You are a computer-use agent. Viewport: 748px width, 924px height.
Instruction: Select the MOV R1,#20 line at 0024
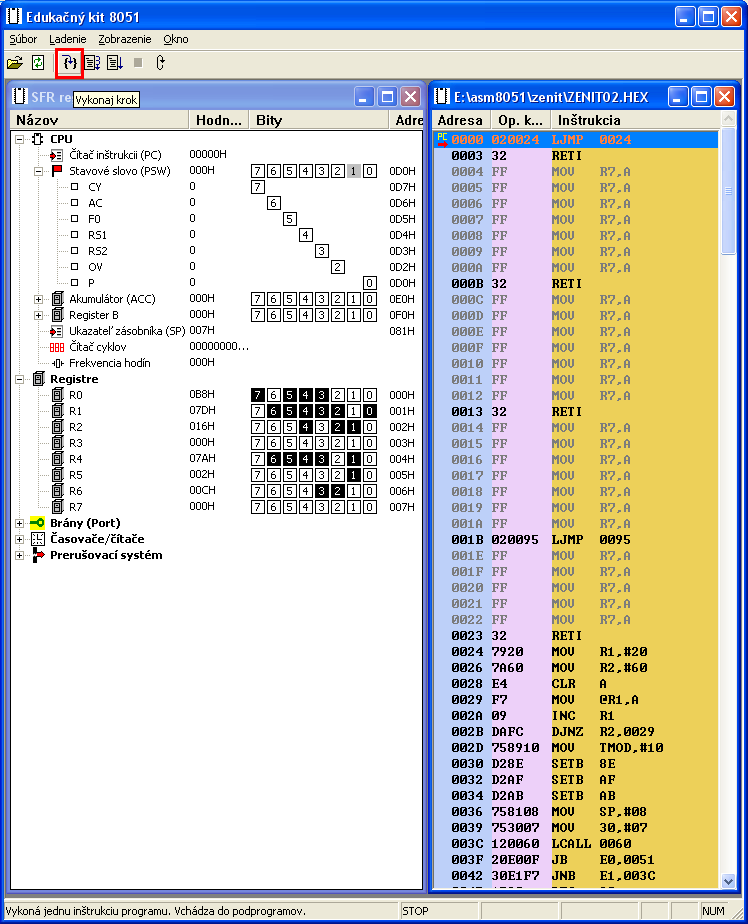[x=575, y=652]
